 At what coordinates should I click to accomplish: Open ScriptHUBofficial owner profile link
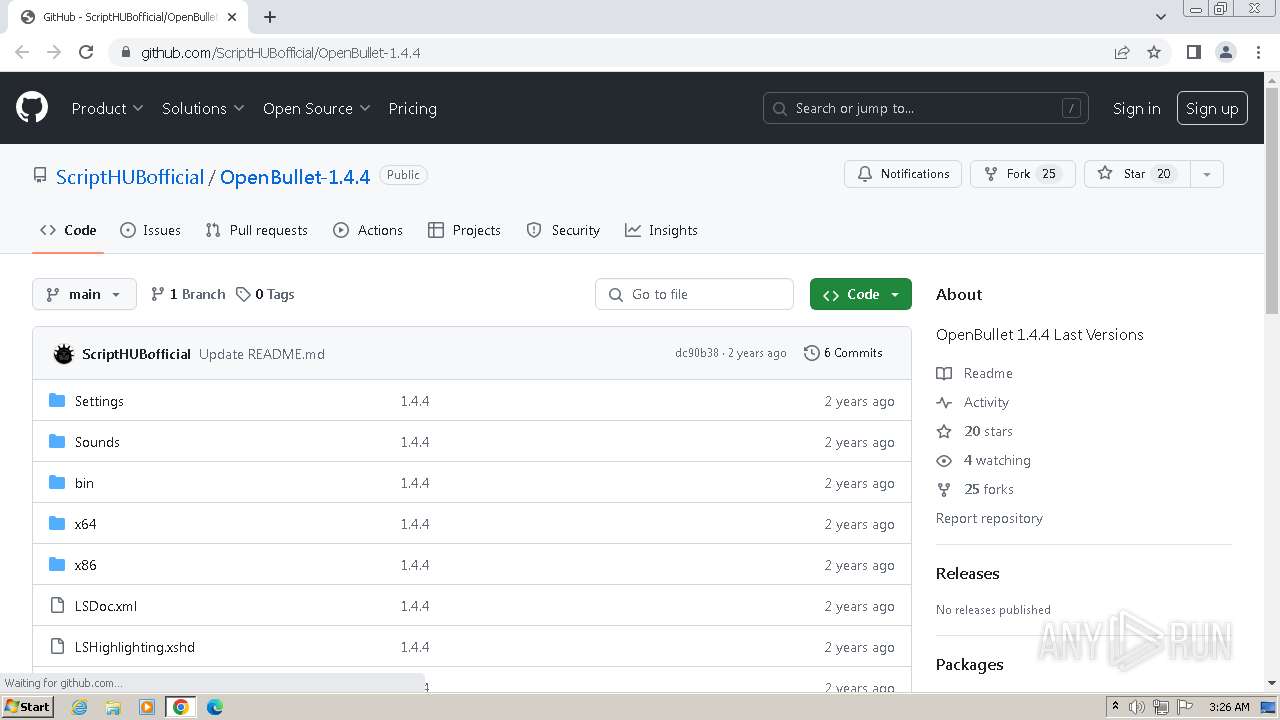pos(130,177)
